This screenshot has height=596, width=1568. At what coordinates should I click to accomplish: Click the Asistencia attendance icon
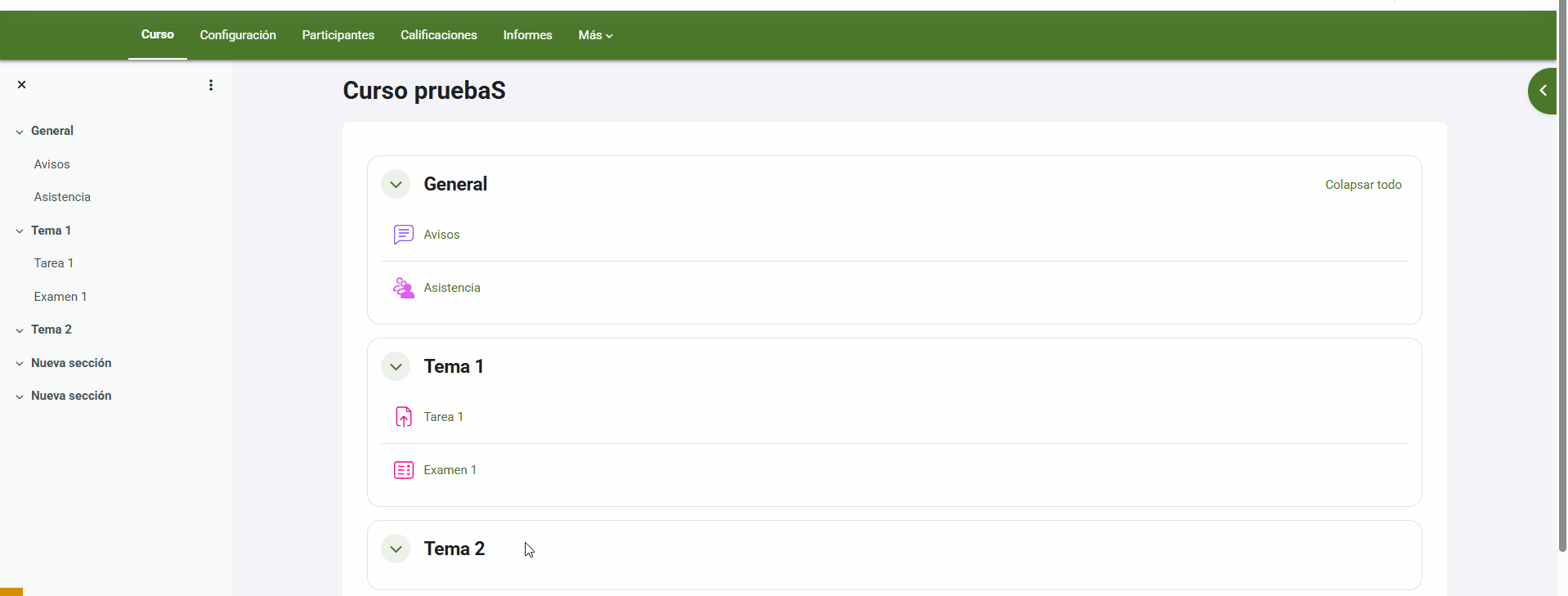(403, 288)
